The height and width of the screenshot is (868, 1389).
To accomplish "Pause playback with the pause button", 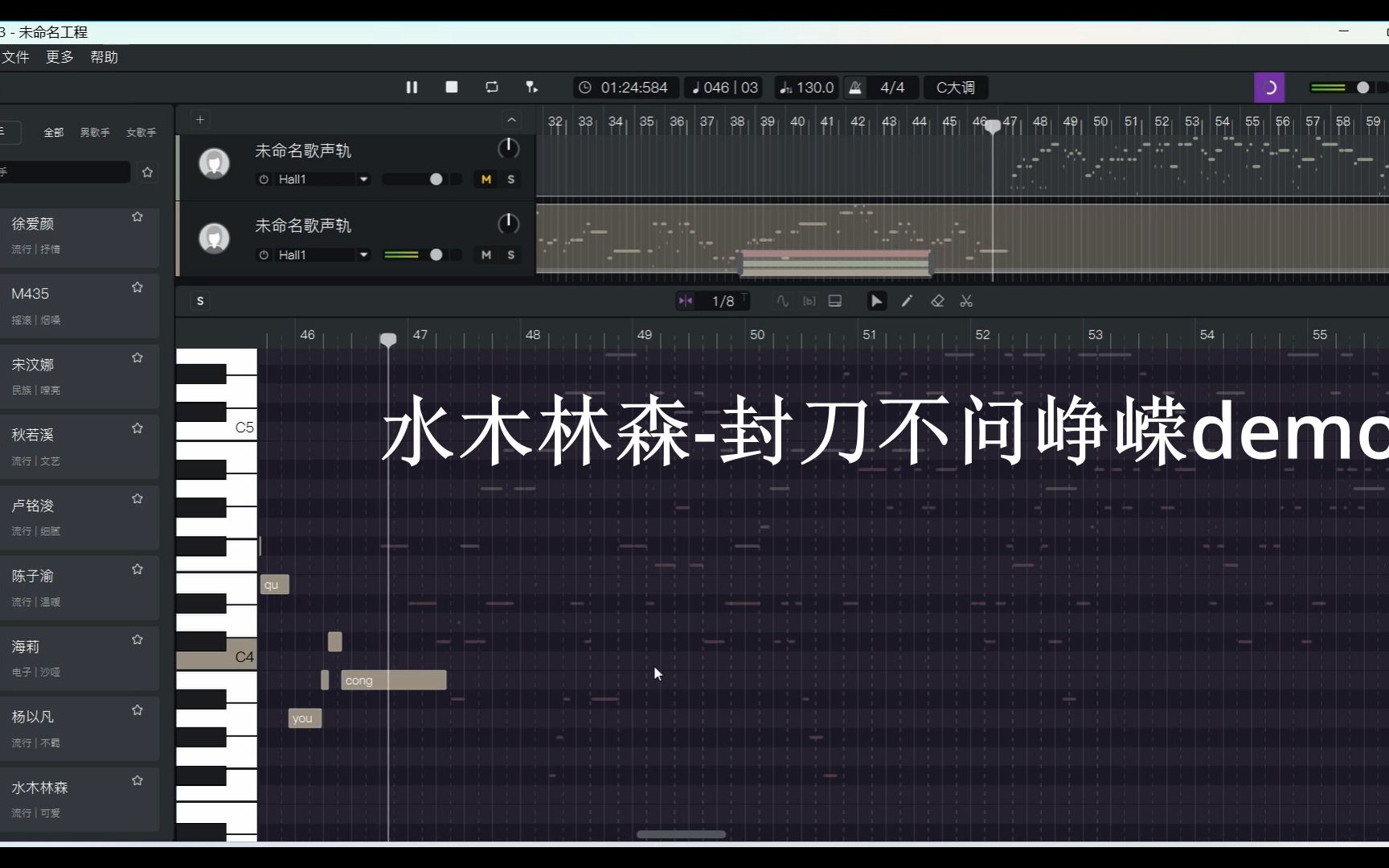I will [412, 87].
